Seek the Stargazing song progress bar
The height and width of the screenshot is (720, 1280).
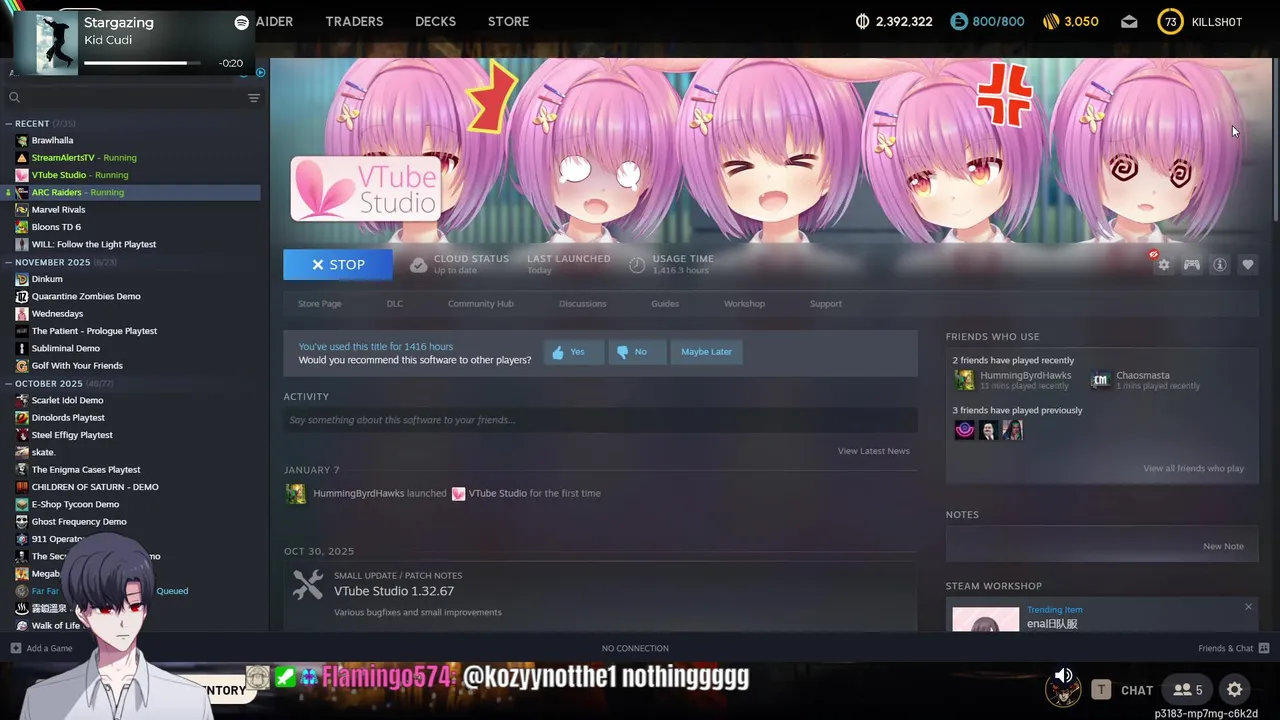coord(142,63)
